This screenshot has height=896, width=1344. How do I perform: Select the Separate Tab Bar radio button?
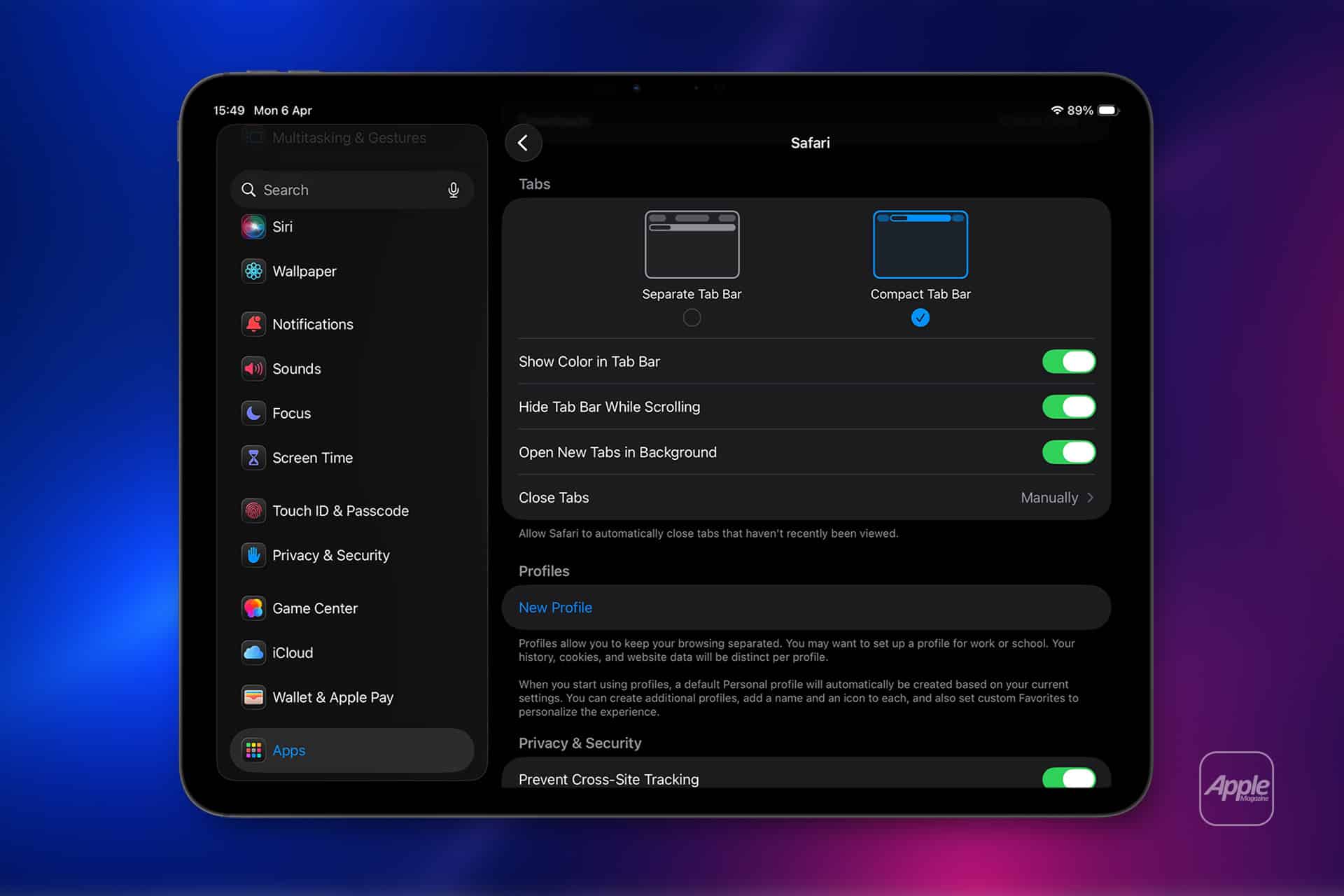coord(692,318)
